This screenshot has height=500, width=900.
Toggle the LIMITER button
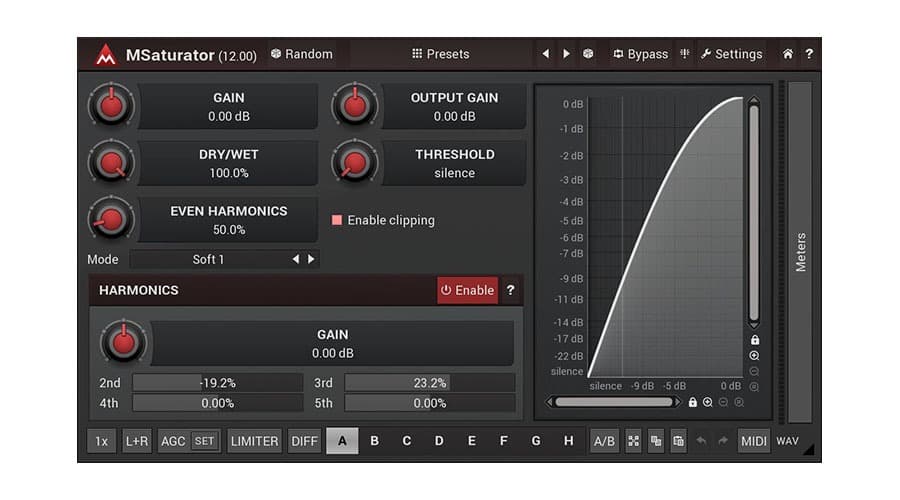click(254, 441)
